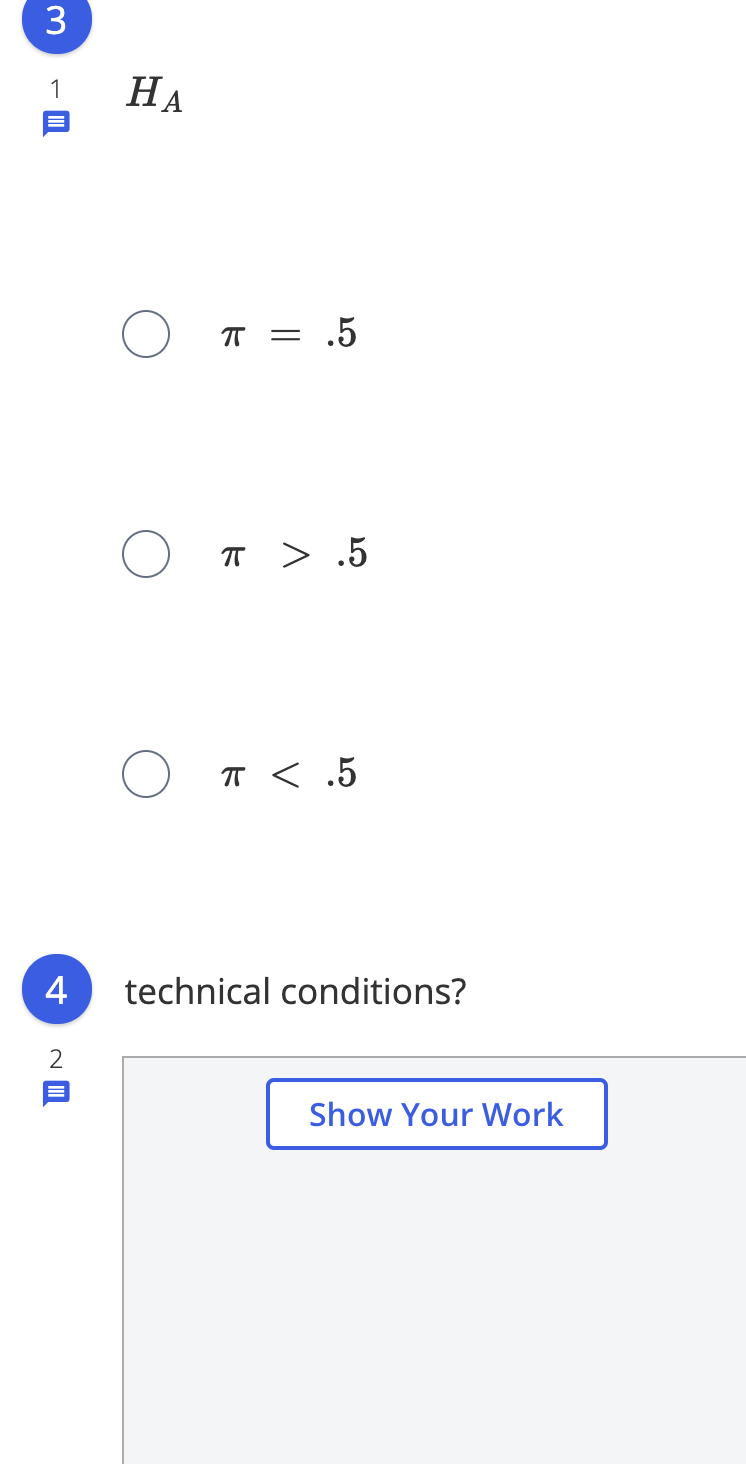The image size is (746, 1464).
Task: Select the π < .5 radio button
Action: [x=146, y=774]
